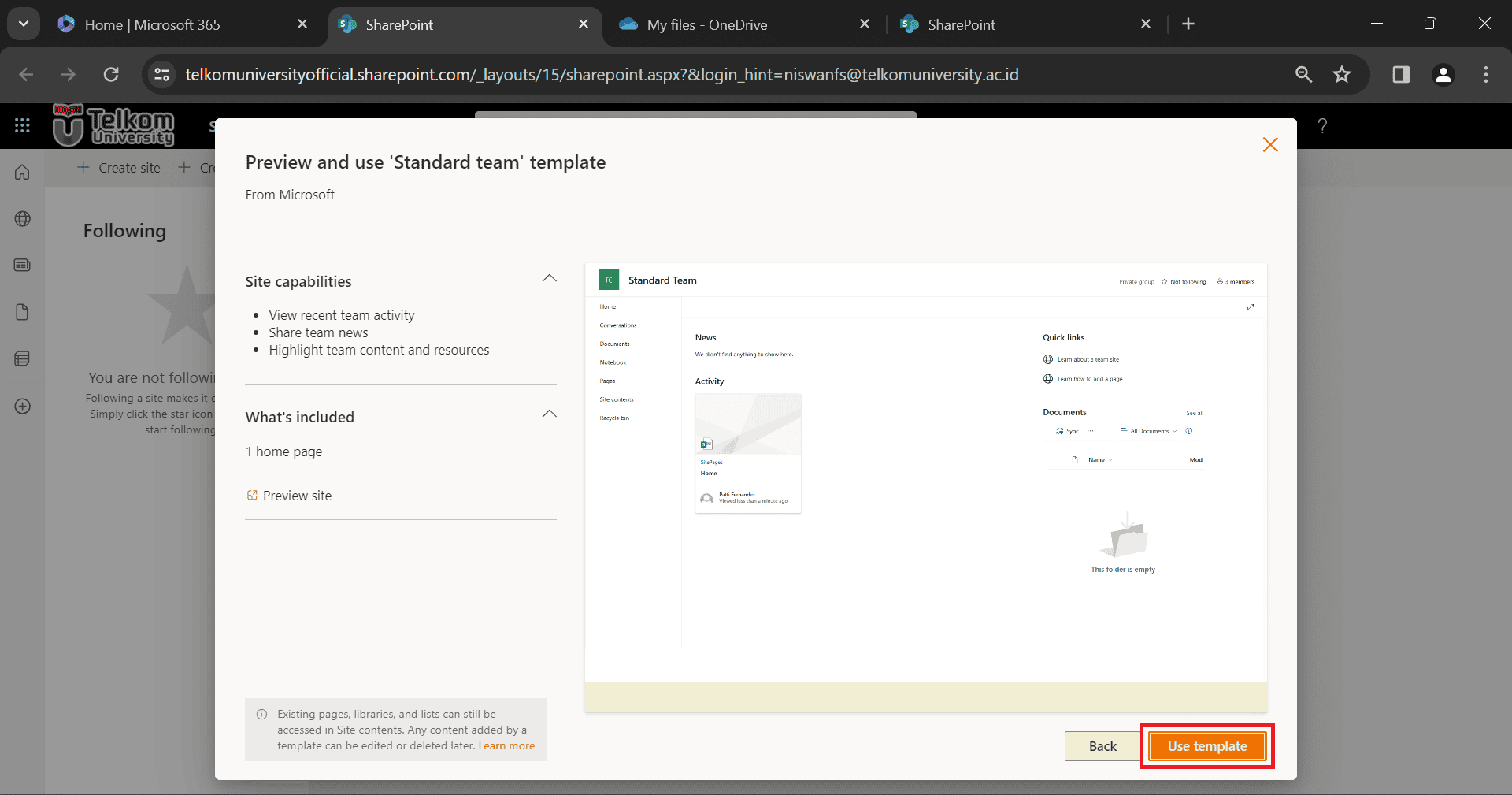This screenshot has height=795, width=1512.
Task: Close the My files - OneDrive tab
Action: point(865,24)
